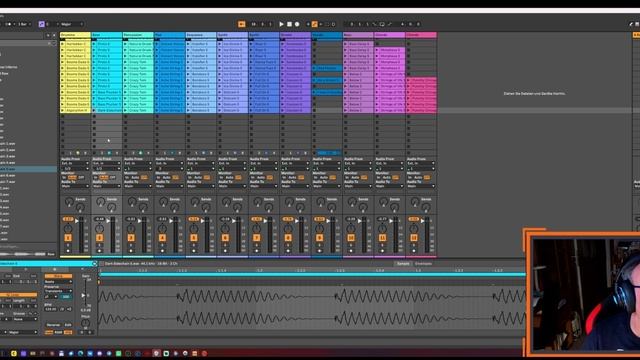Viewport: 640px width, 360px height.
Task: Arm track 6 for recording
Action: click(225, 251)
